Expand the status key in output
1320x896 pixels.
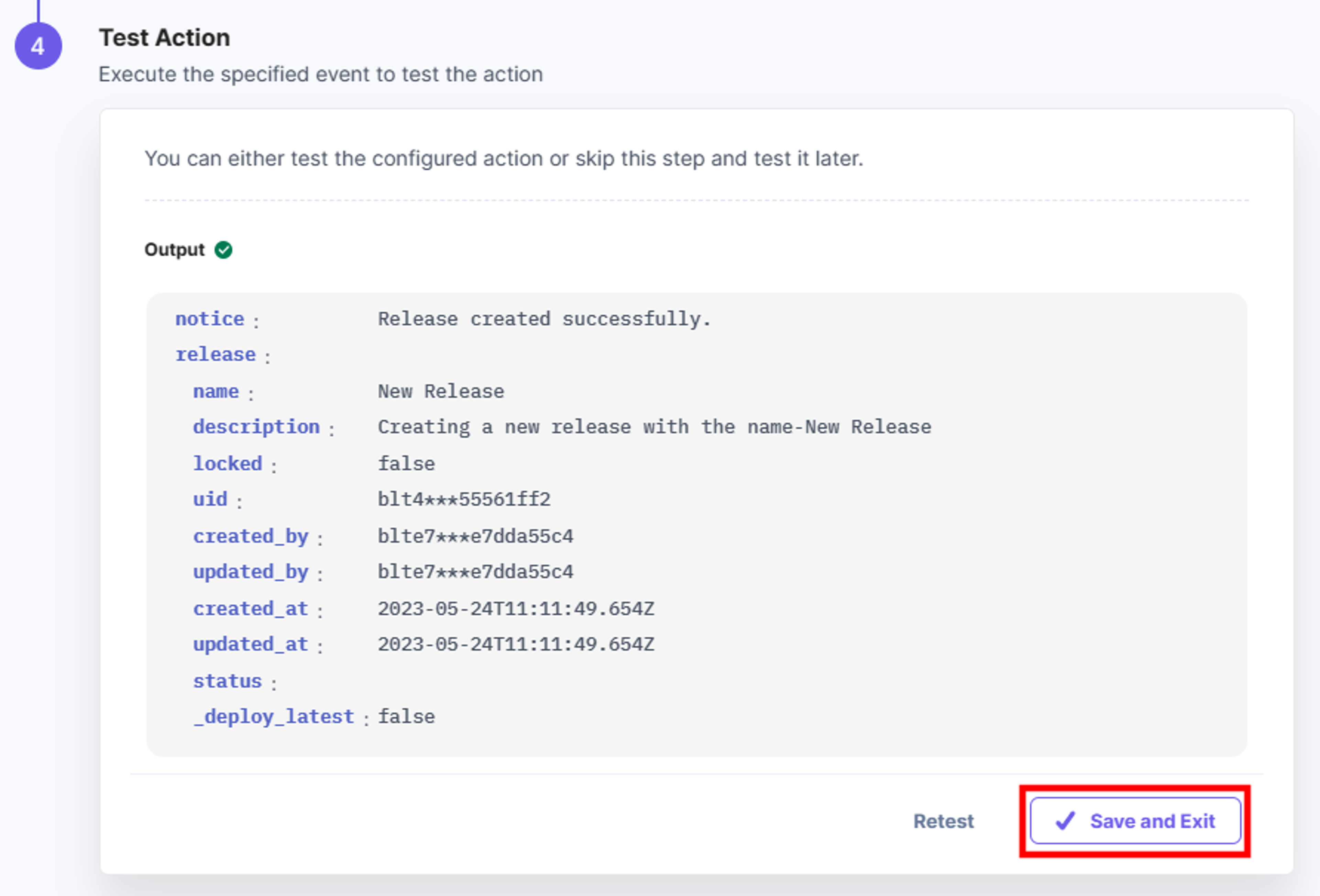[227, 681]
